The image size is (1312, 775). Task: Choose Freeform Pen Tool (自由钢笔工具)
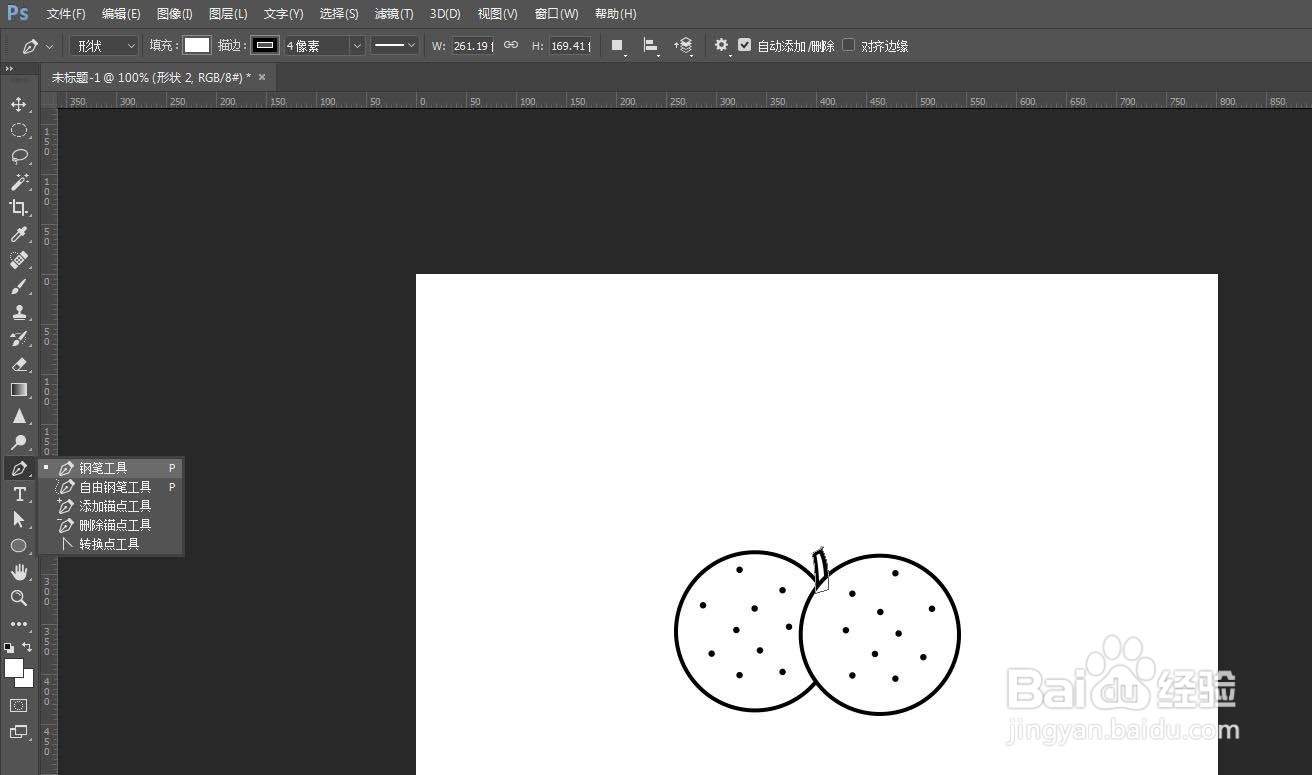[111, 487]
